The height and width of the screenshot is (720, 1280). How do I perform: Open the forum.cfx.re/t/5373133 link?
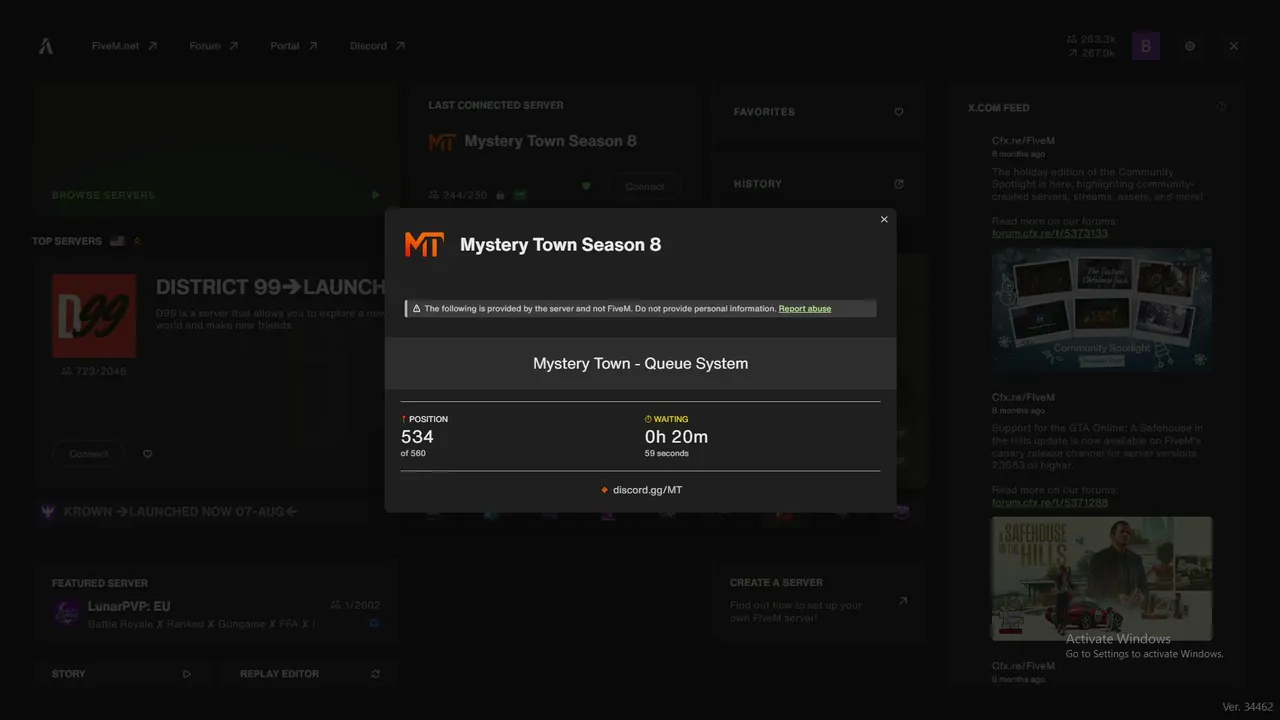click(x=1050, y=234)
